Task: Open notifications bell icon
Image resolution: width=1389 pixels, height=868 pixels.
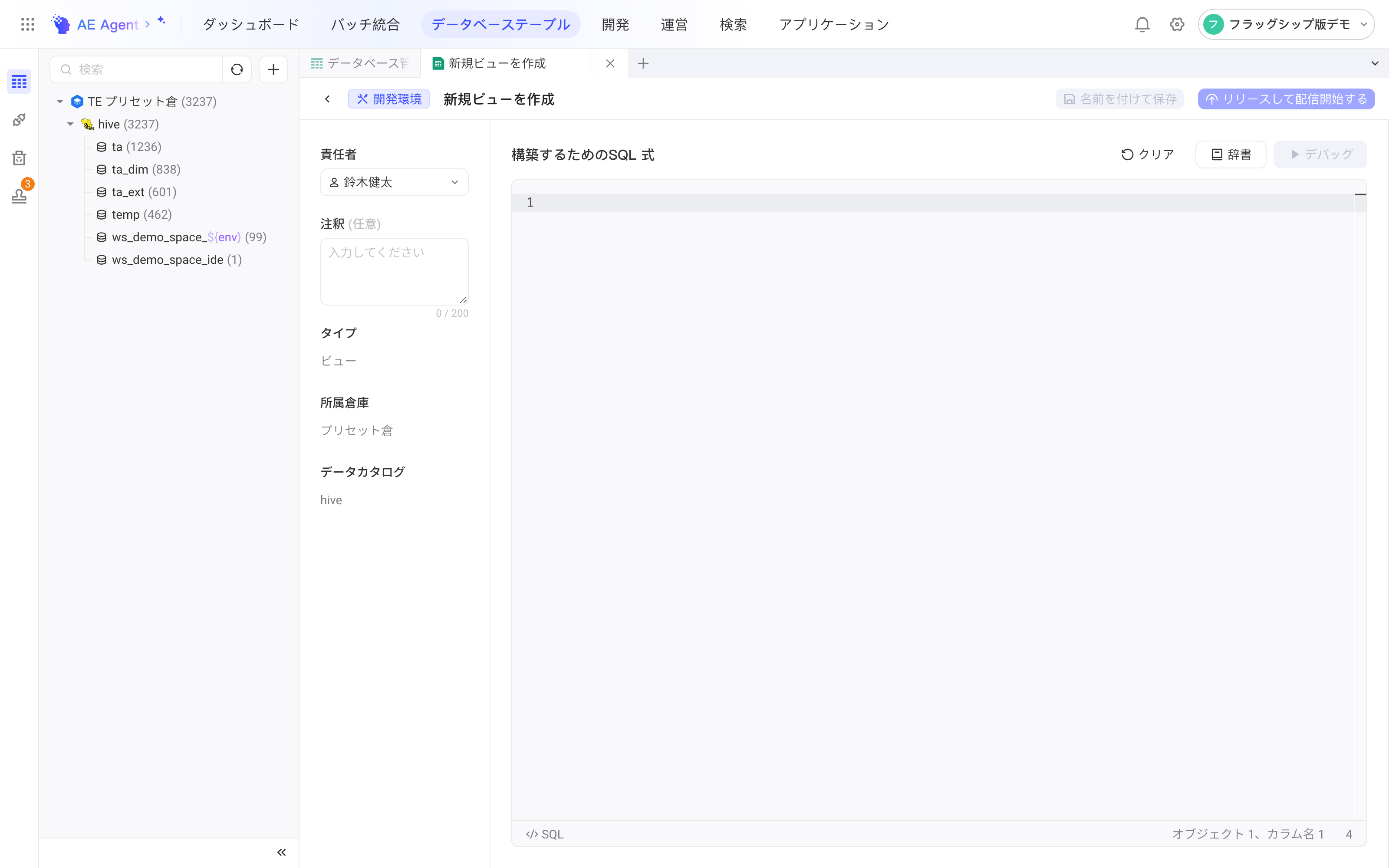Action: [x=1142, y=24]
